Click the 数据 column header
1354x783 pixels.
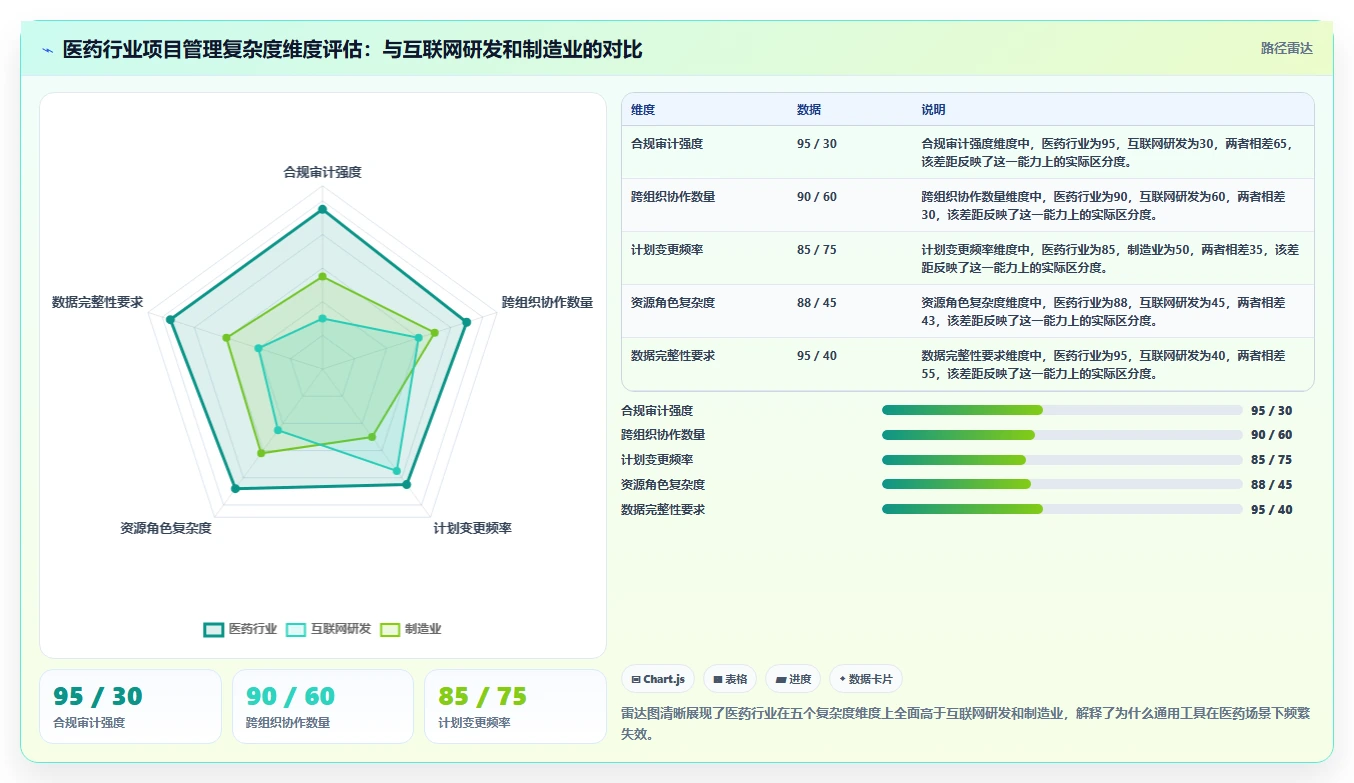[x=809, y=110]
